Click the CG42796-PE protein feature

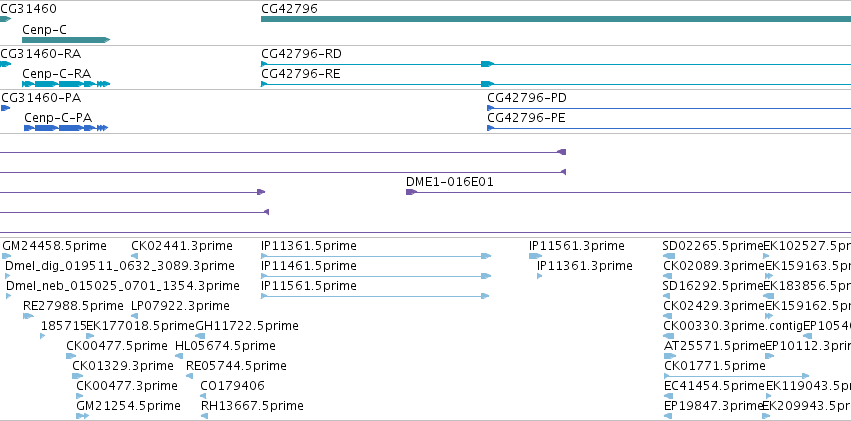pos(669,128)
